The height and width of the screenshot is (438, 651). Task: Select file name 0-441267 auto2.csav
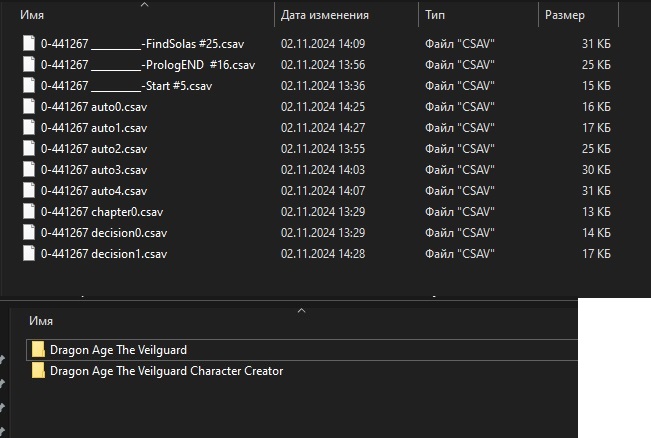(x=94, y=149)
